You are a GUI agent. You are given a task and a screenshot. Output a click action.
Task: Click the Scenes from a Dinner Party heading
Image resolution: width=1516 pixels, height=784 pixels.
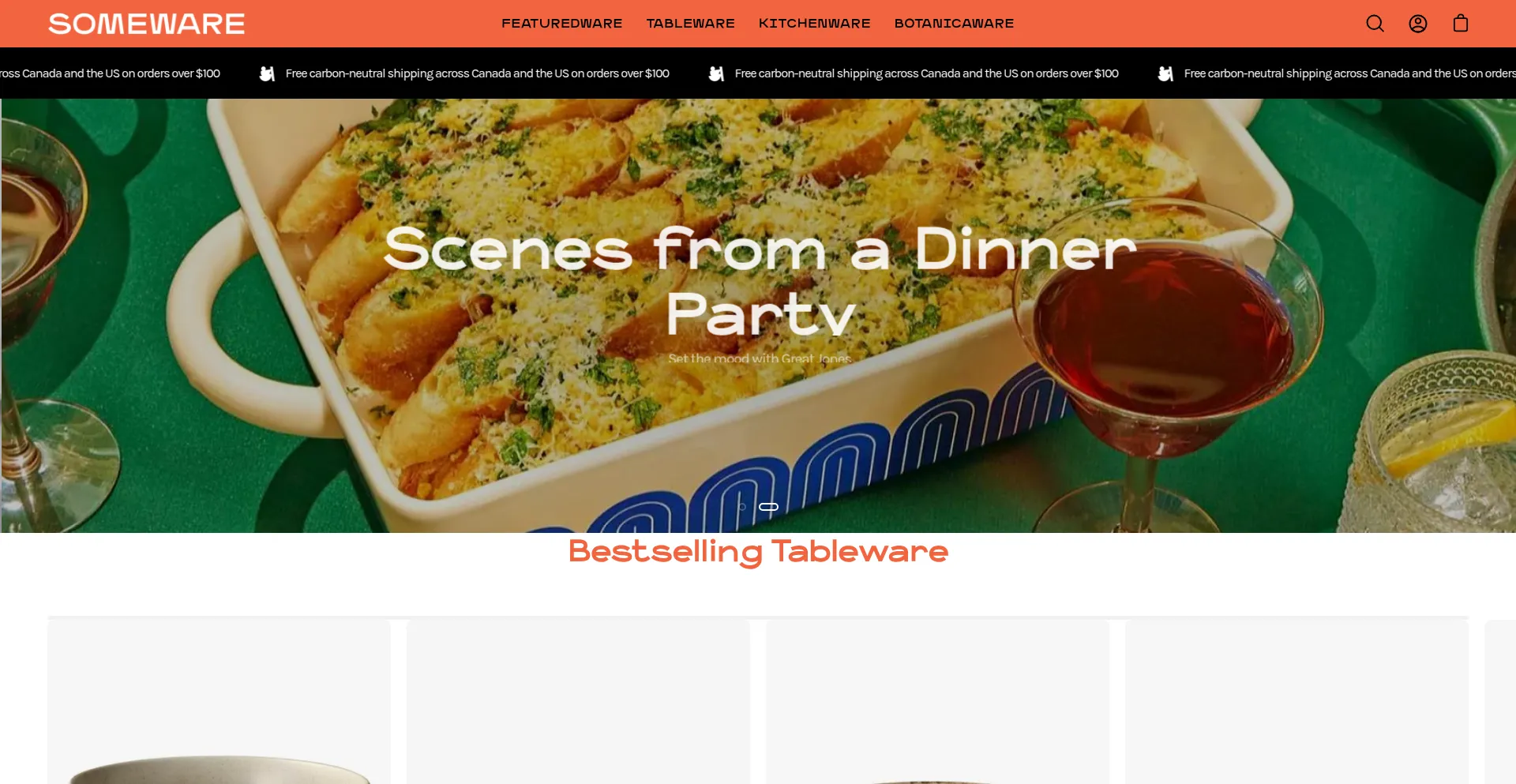(x=760, y=280)
